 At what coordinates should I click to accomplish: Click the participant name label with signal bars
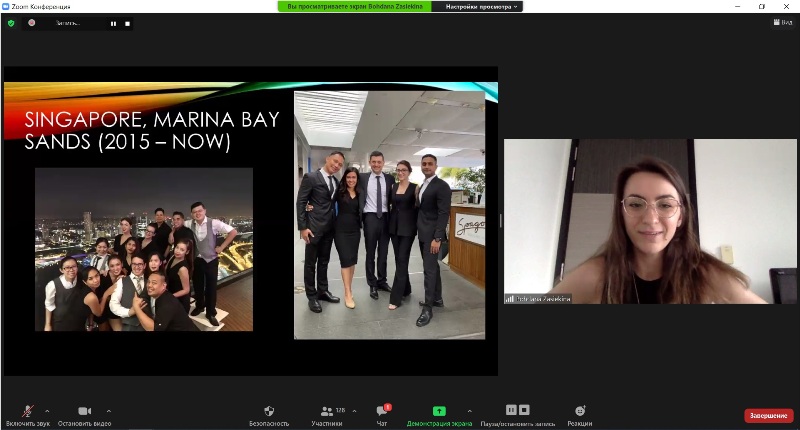538,299
